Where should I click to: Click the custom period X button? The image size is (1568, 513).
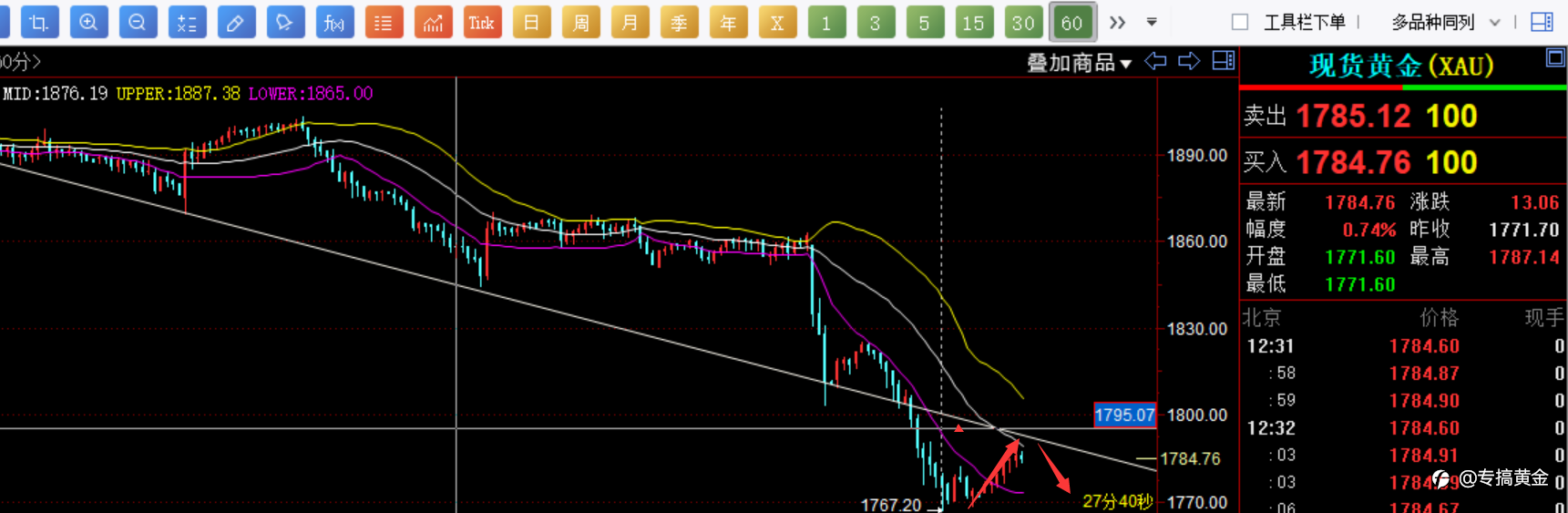(777, 22)
